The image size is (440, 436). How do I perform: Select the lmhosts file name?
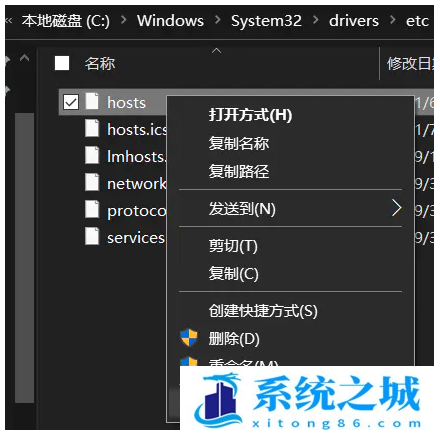[x=136, y=156]
